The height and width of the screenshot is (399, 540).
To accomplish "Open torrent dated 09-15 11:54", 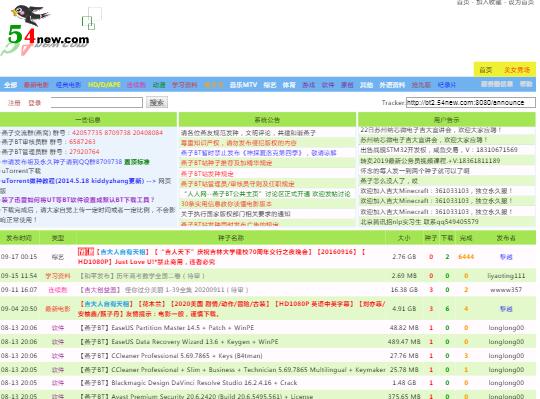I will [x=142, y=276].
